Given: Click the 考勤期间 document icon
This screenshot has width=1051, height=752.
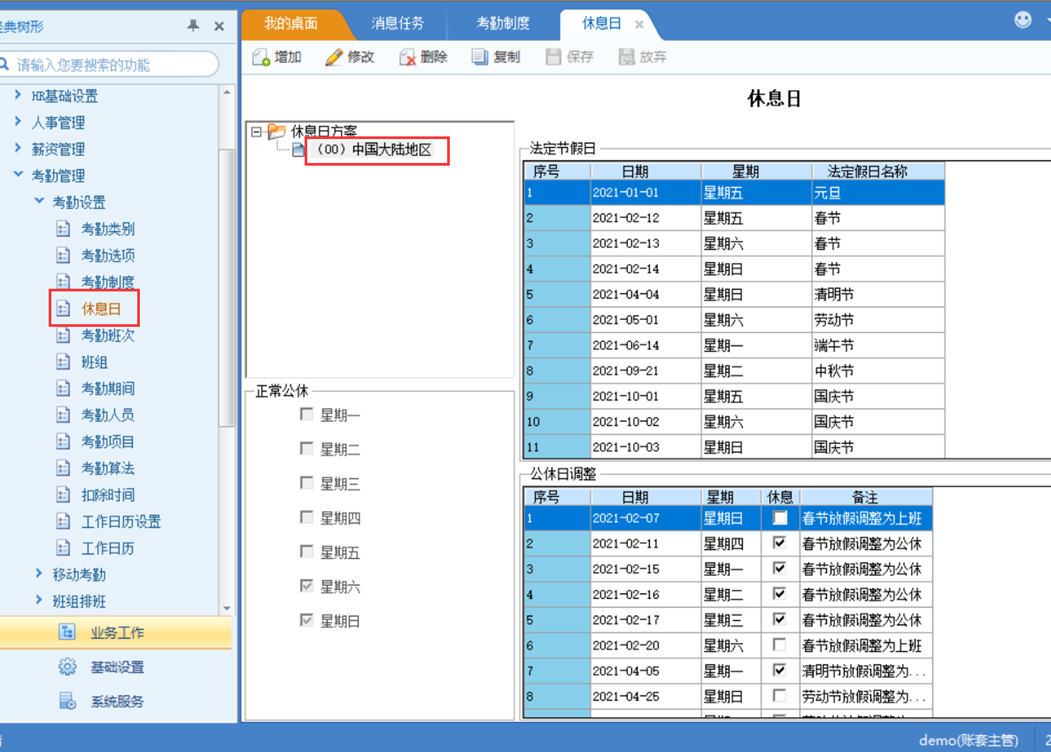Looking at the screenshot, I should pyautogui.click(x=63, y=388).
